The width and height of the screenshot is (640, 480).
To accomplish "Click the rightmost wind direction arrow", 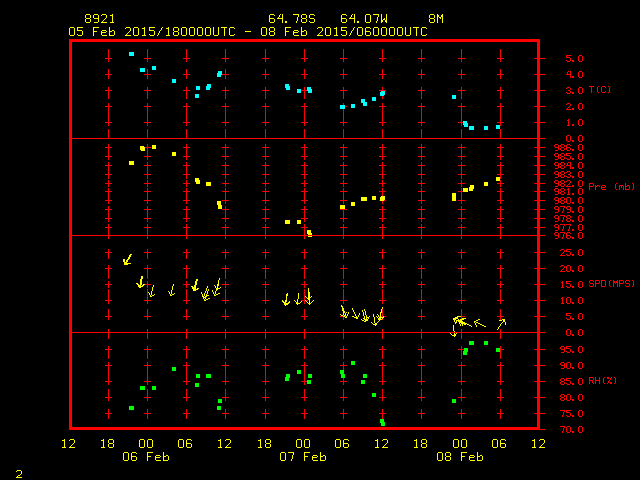I will click(501, 323).
